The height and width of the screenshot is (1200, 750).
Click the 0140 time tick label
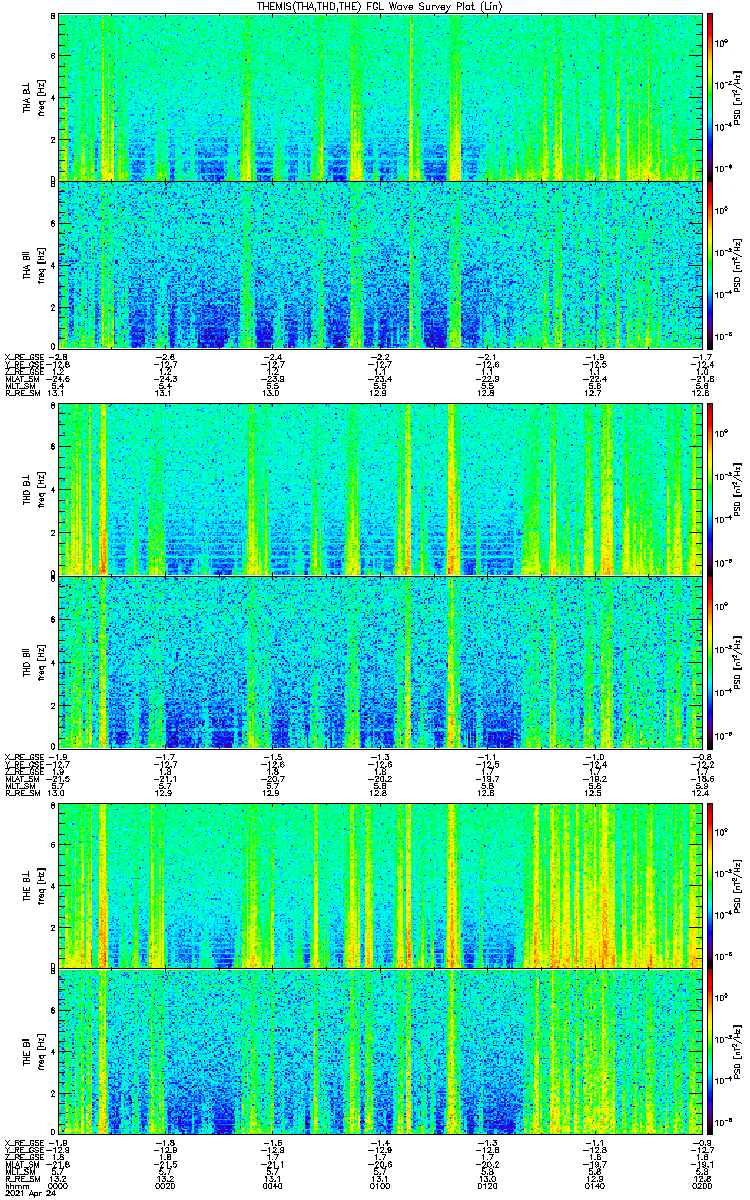[x=593, y=1185]
